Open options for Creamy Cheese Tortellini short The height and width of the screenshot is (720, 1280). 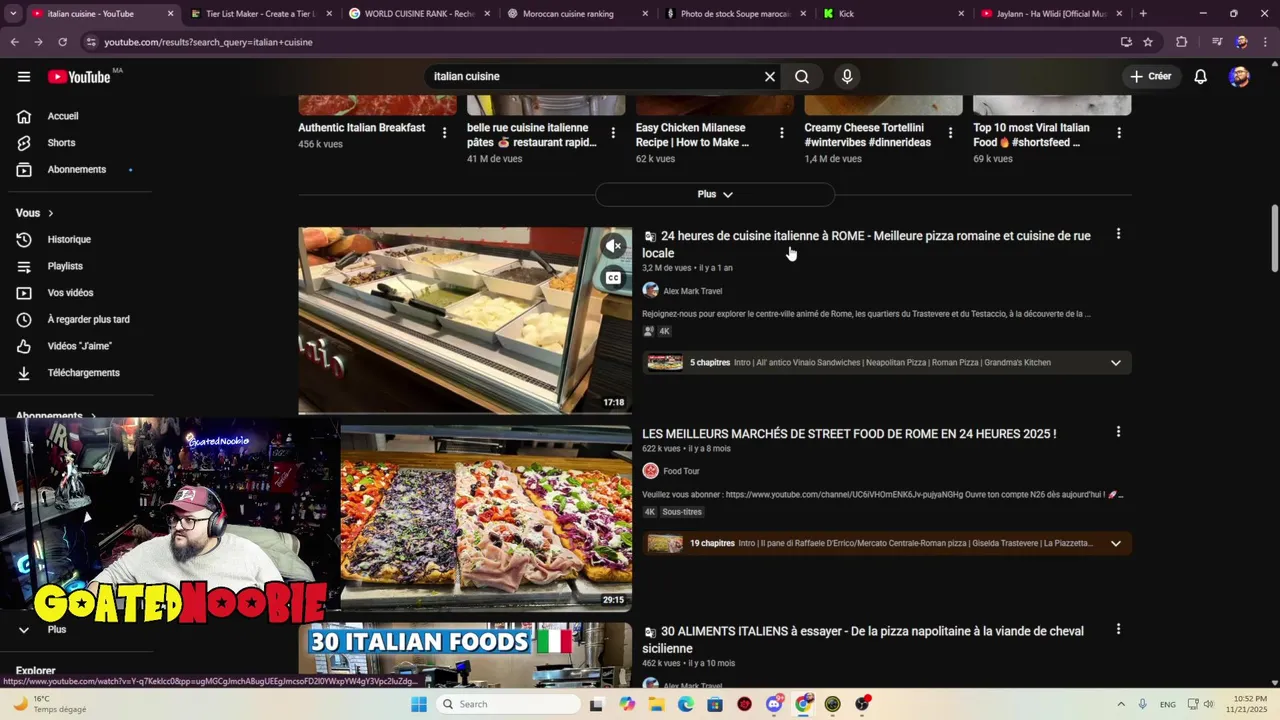[x=950, y=133]
